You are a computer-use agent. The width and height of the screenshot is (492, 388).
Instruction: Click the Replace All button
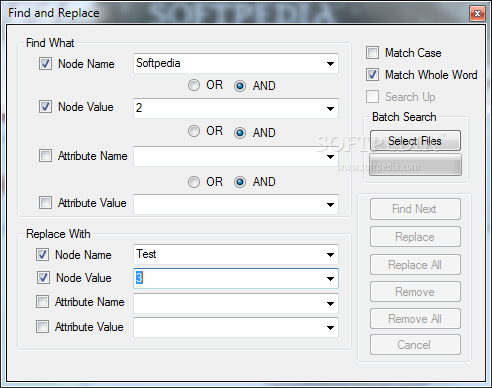[x=415, y=265]
